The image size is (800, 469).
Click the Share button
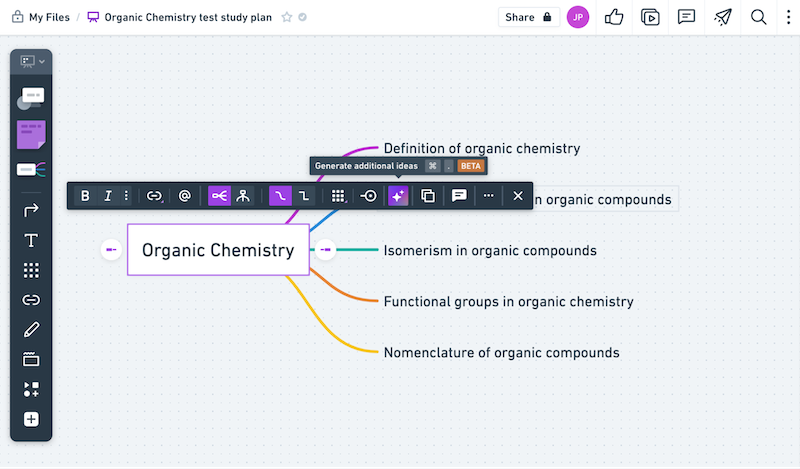[528, 17]
